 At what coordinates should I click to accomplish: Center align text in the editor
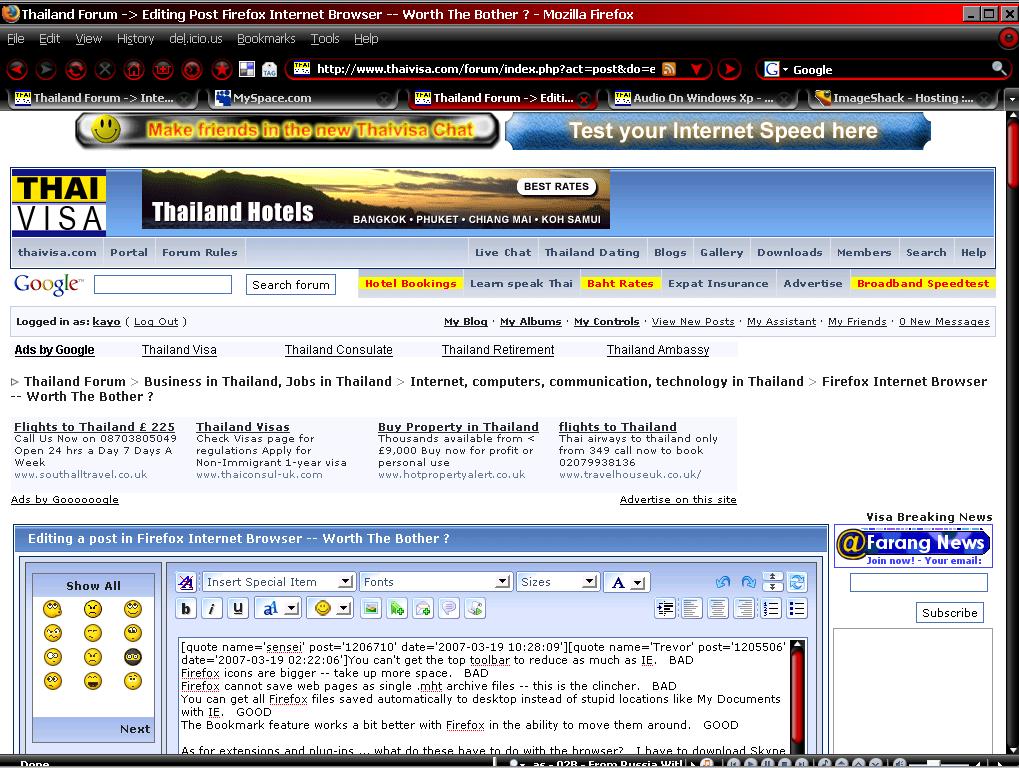(717, 609)
